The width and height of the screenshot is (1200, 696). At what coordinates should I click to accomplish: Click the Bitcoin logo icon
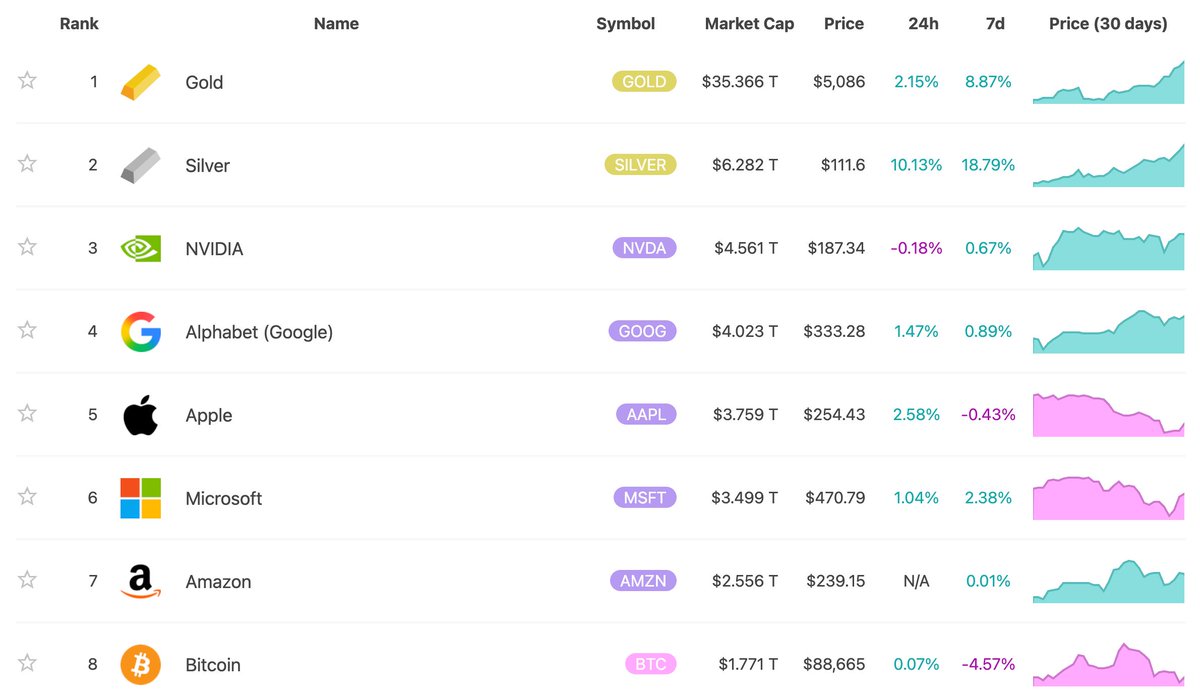coord(140,664)
